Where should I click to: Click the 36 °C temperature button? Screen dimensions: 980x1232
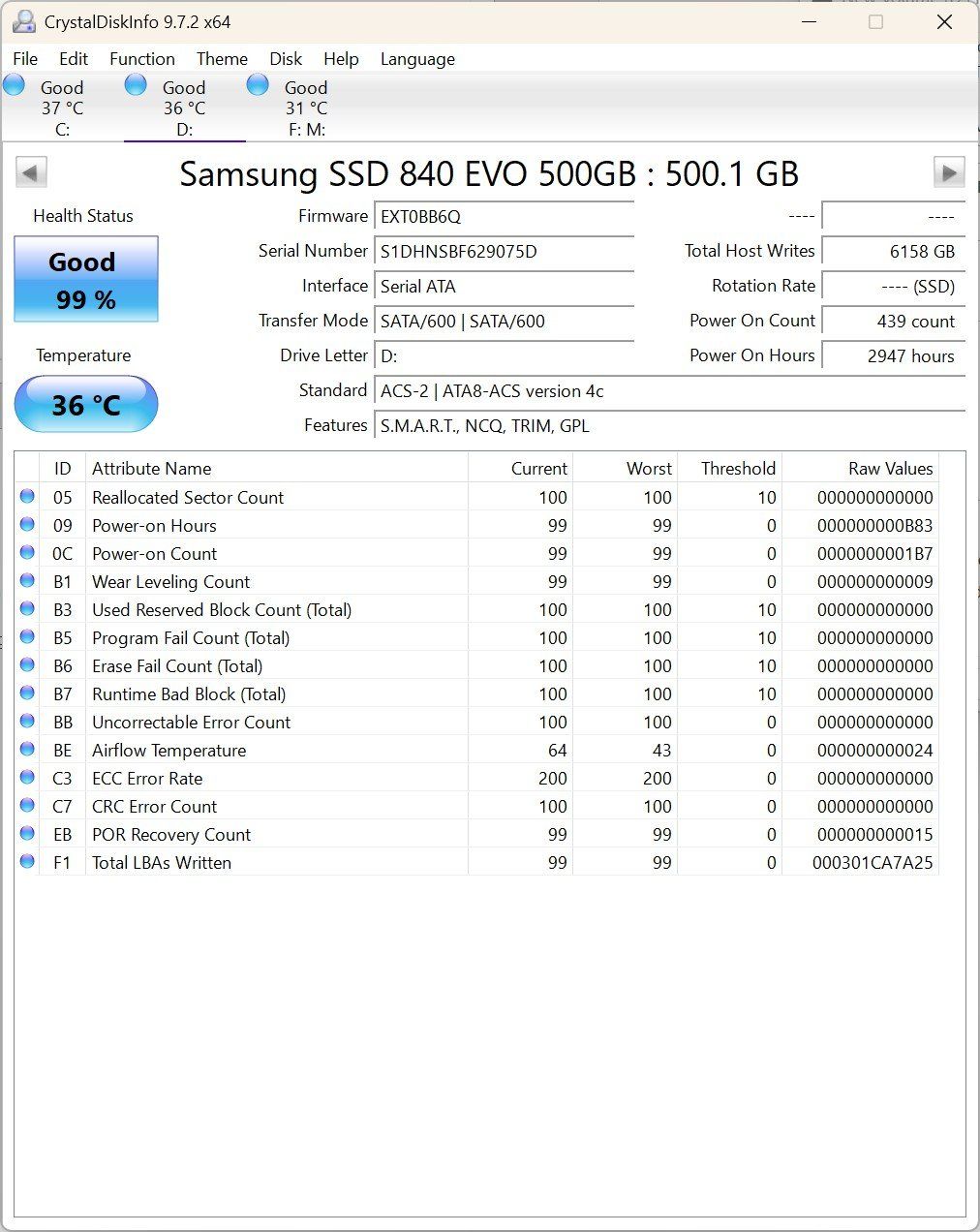coord(86,404)
